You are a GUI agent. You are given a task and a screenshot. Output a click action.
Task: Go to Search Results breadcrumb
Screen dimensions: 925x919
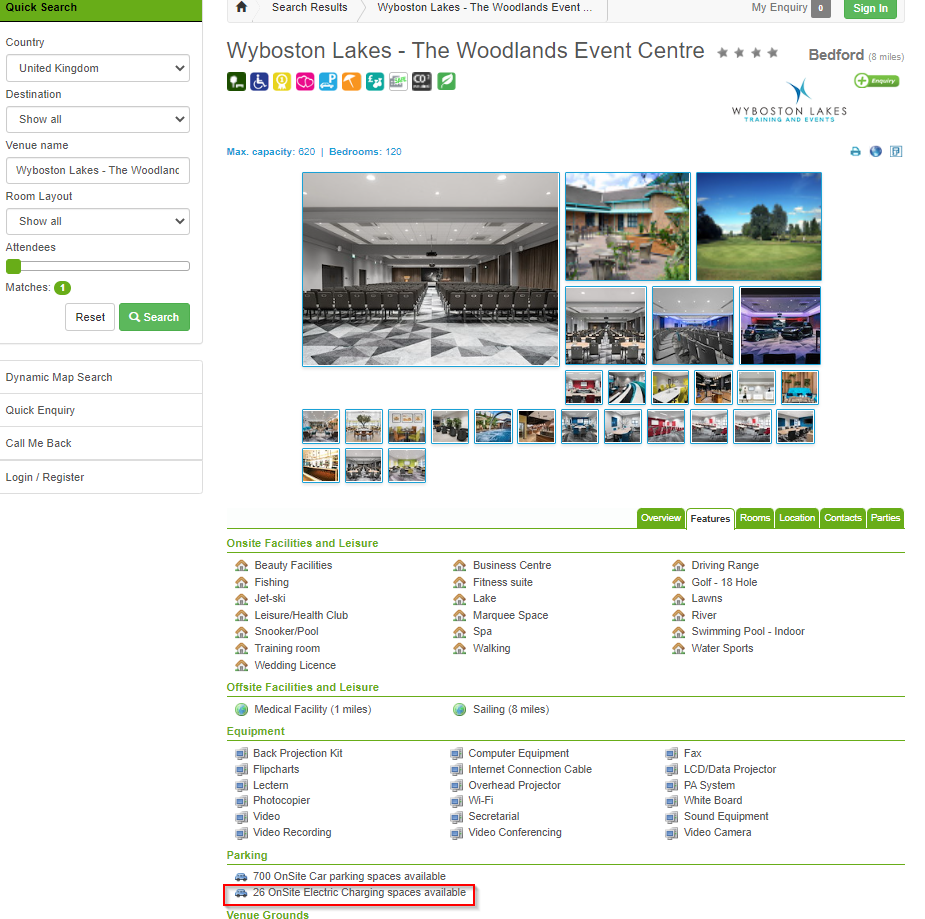pos(310,8)
